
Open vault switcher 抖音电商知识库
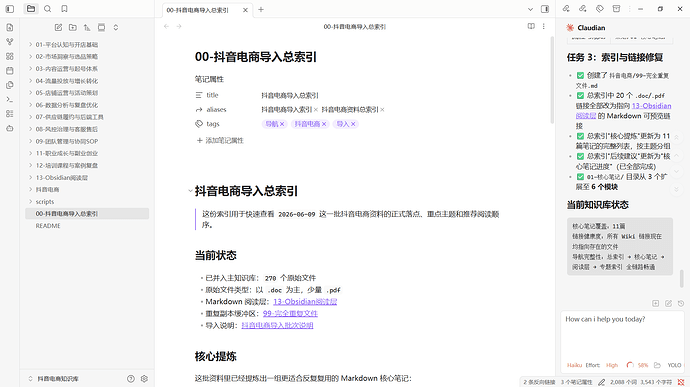[x=53, y=379]
